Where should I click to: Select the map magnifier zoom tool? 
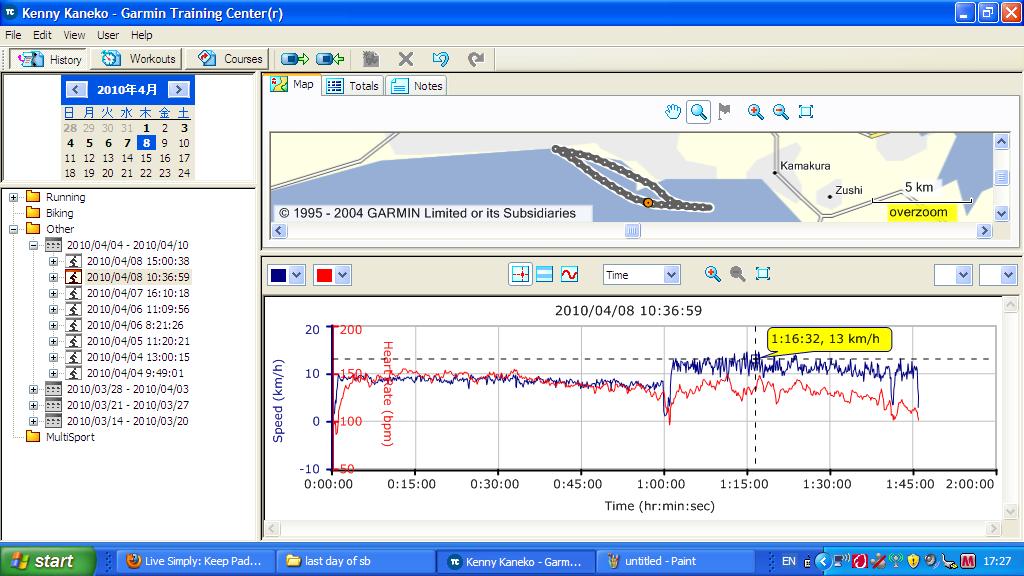click(698, 112)
